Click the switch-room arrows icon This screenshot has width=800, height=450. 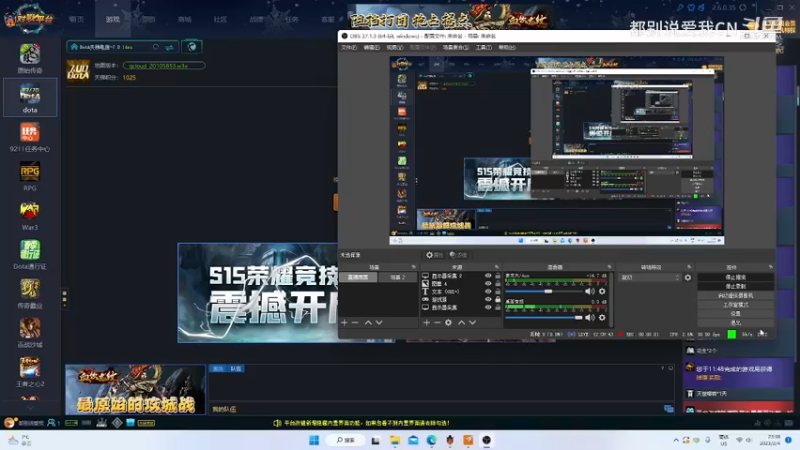coord(169,47)
